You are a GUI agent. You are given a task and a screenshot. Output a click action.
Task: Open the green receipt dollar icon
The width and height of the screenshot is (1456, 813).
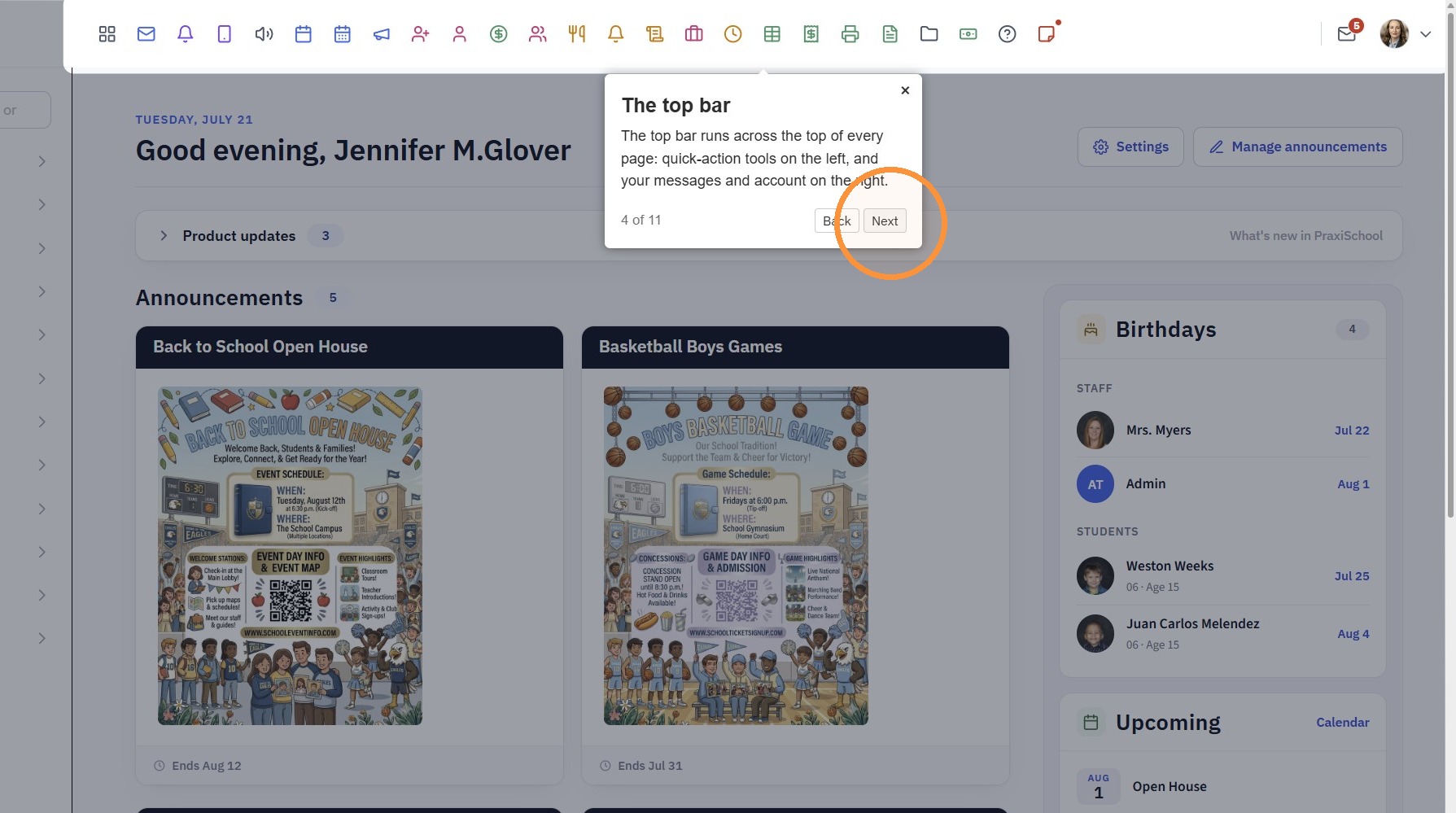coord(811,34)
